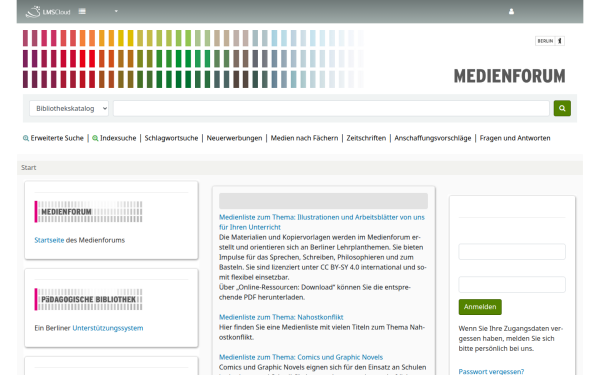
Task: Focus the main catalog search field
Action: click(331, 109)
